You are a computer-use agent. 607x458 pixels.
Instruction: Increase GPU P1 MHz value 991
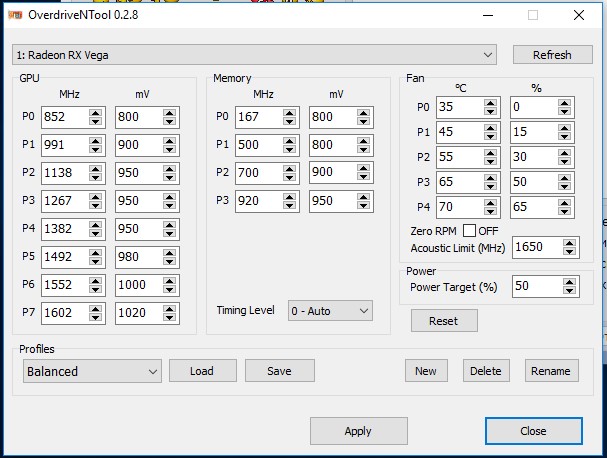pyautogui.click(x=95, y=141)
